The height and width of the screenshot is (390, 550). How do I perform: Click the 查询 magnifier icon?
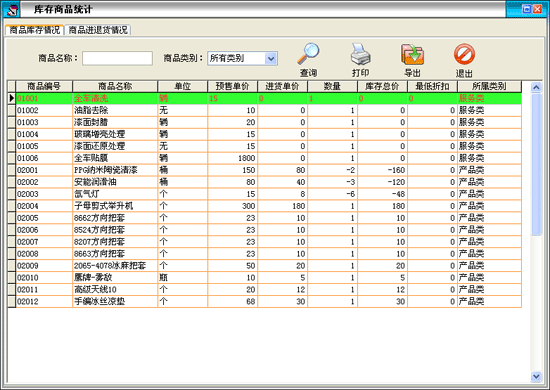point(308,54)
